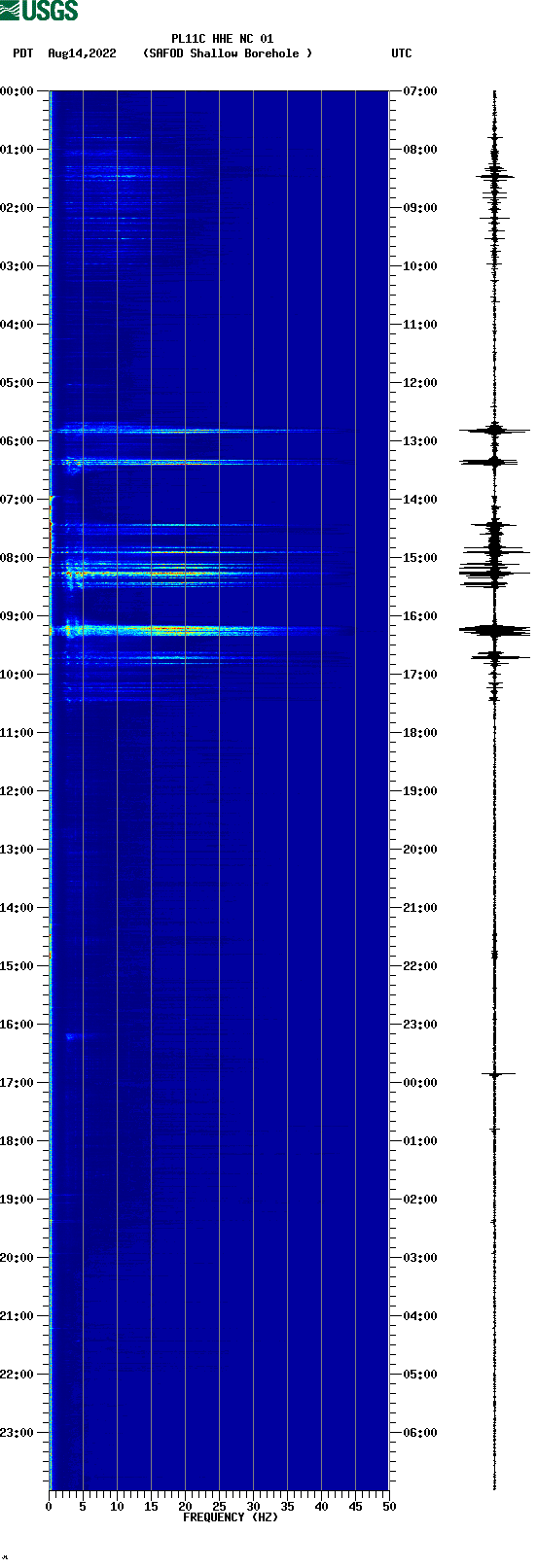Click the 23:00 PDT time label

click(18, 1433)
